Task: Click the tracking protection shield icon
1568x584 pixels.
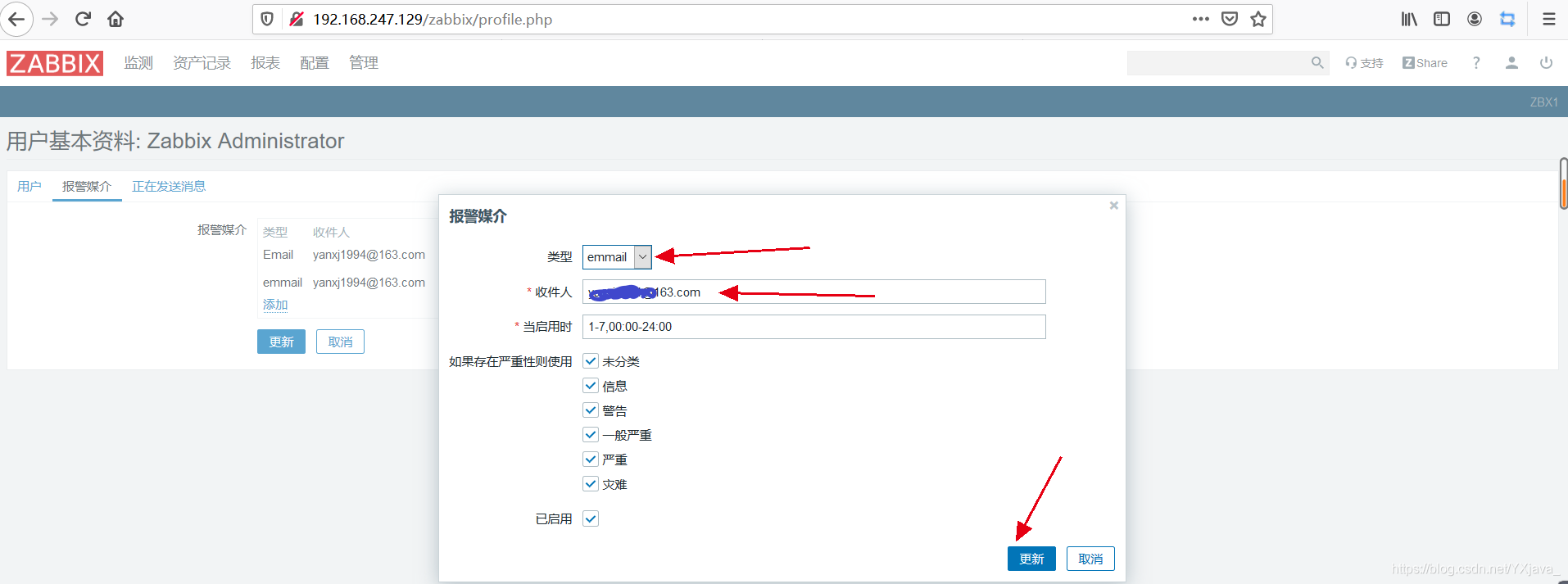Action: point(267,19)
